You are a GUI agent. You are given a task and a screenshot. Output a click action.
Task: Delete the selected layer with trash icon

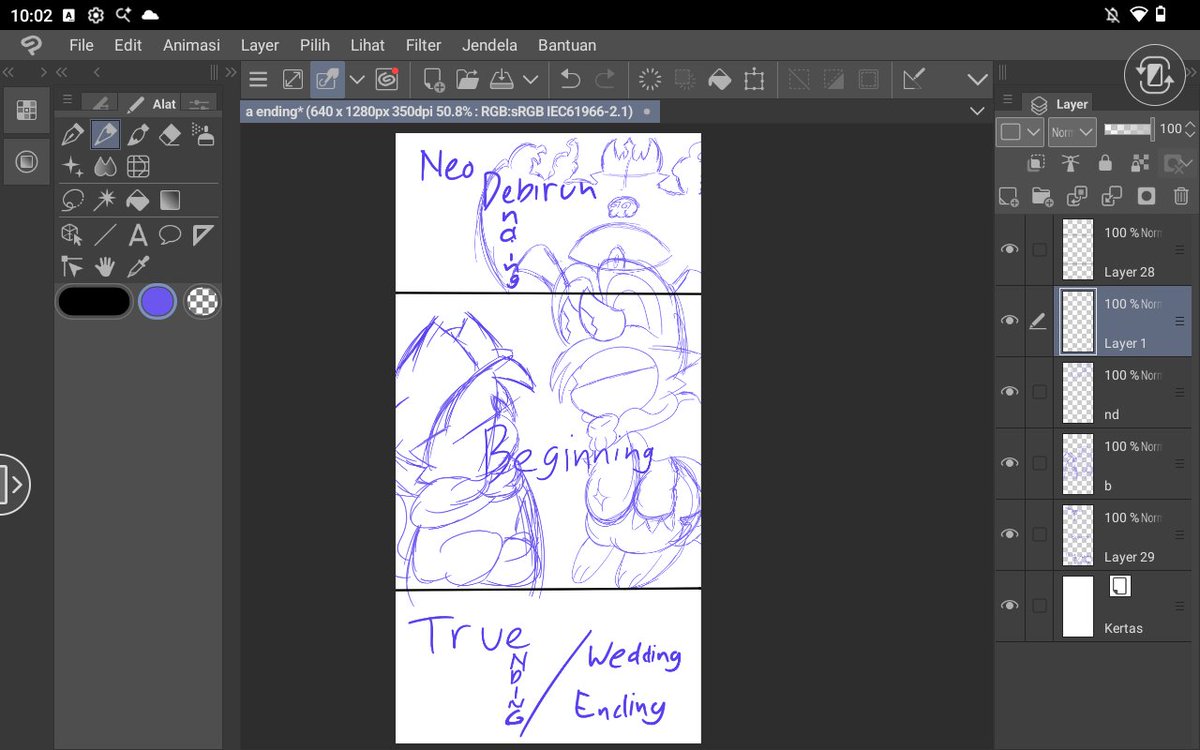tap(1181, 196)
